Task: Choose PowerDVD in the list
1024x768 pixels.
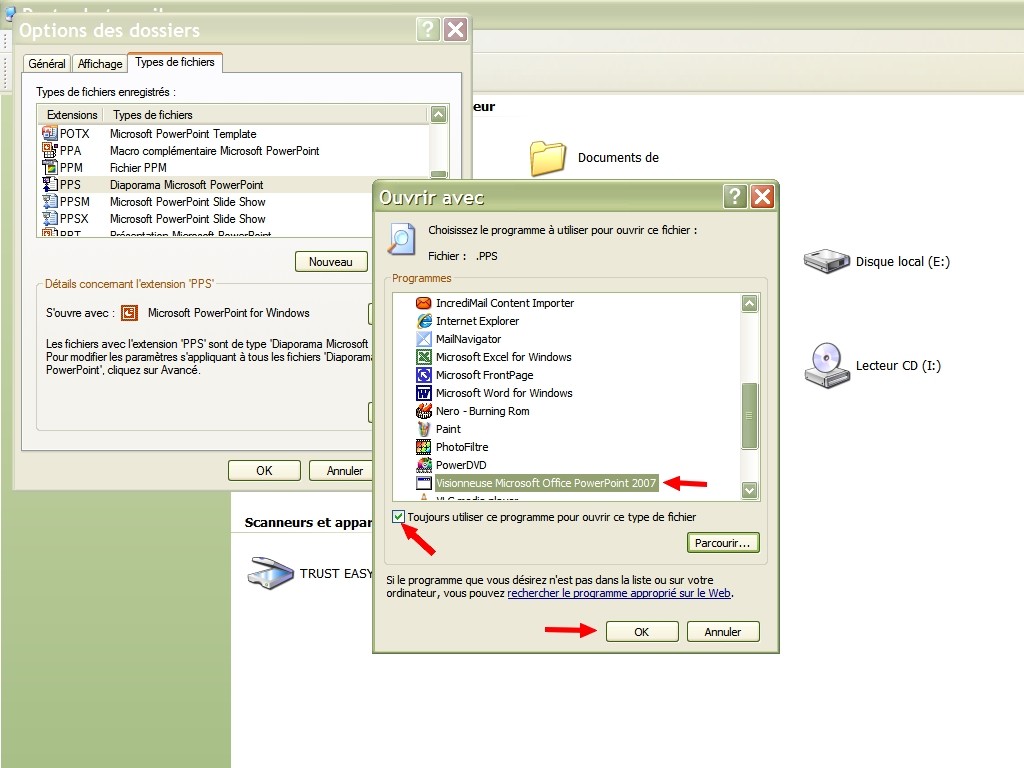Action: point(461,465)
